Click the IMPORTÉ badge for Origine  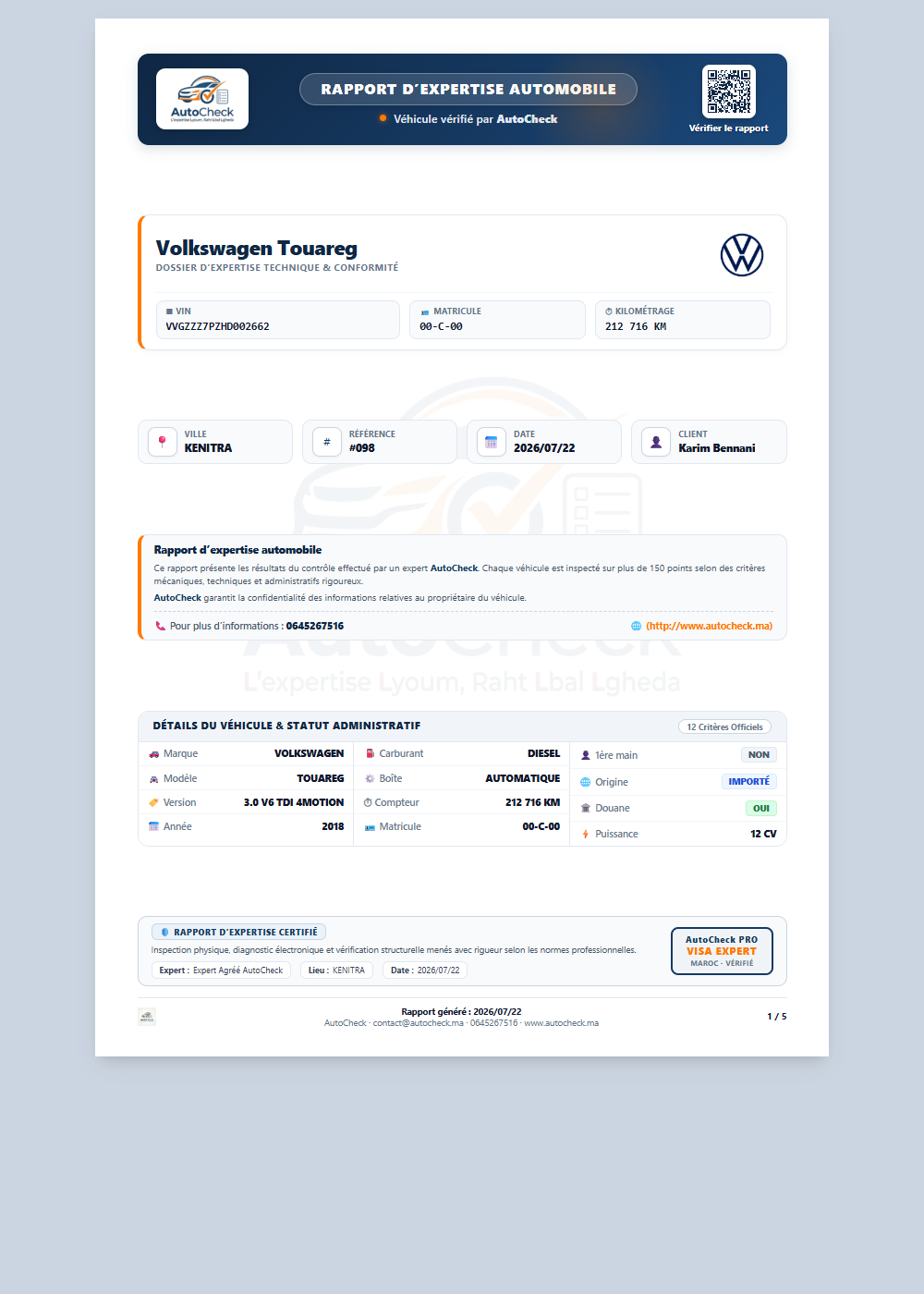pyautogui.click(x=749, y=782)
